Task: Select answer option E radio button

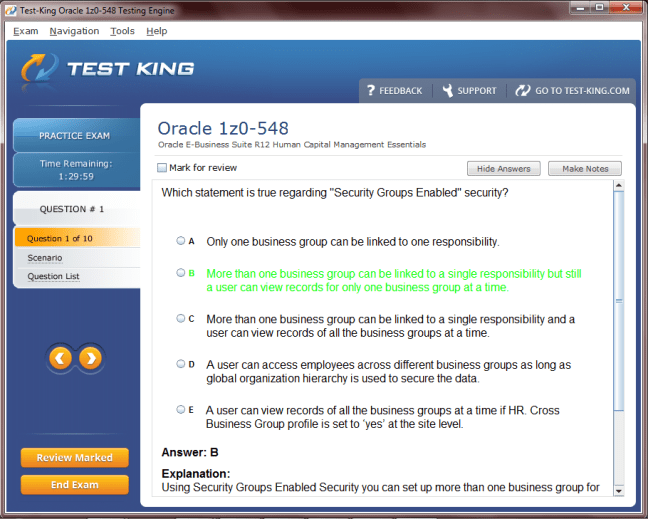Action: point(181,409)
